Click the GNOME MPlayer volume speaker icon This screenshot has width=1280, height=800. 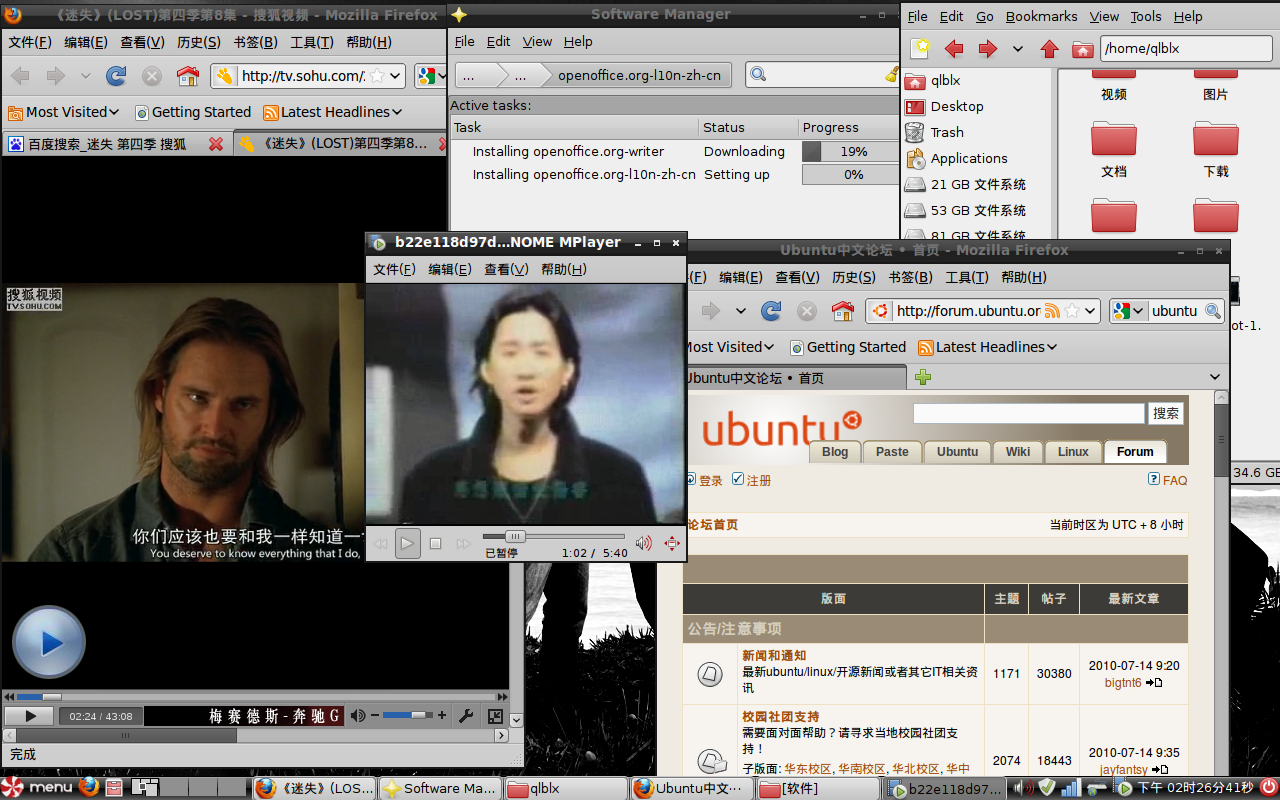(644, 544)
